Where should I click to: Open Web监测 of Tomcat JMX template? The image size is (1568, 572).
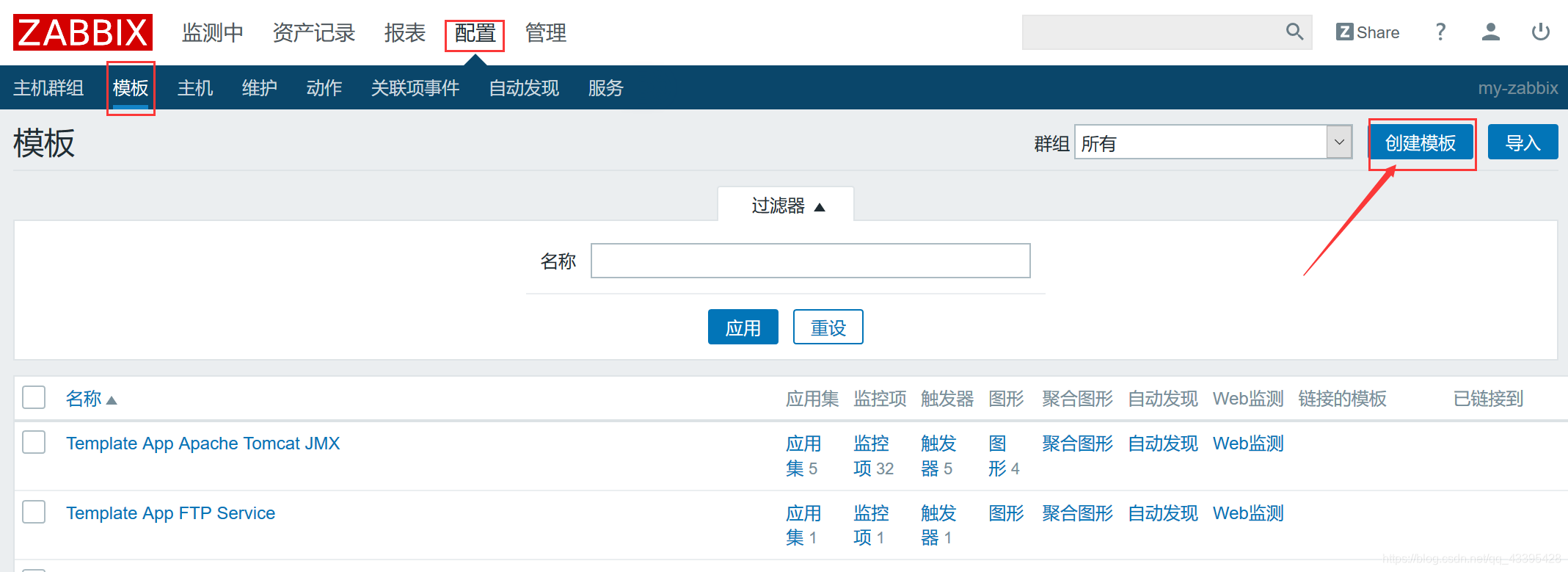[x=1248, y=444]
